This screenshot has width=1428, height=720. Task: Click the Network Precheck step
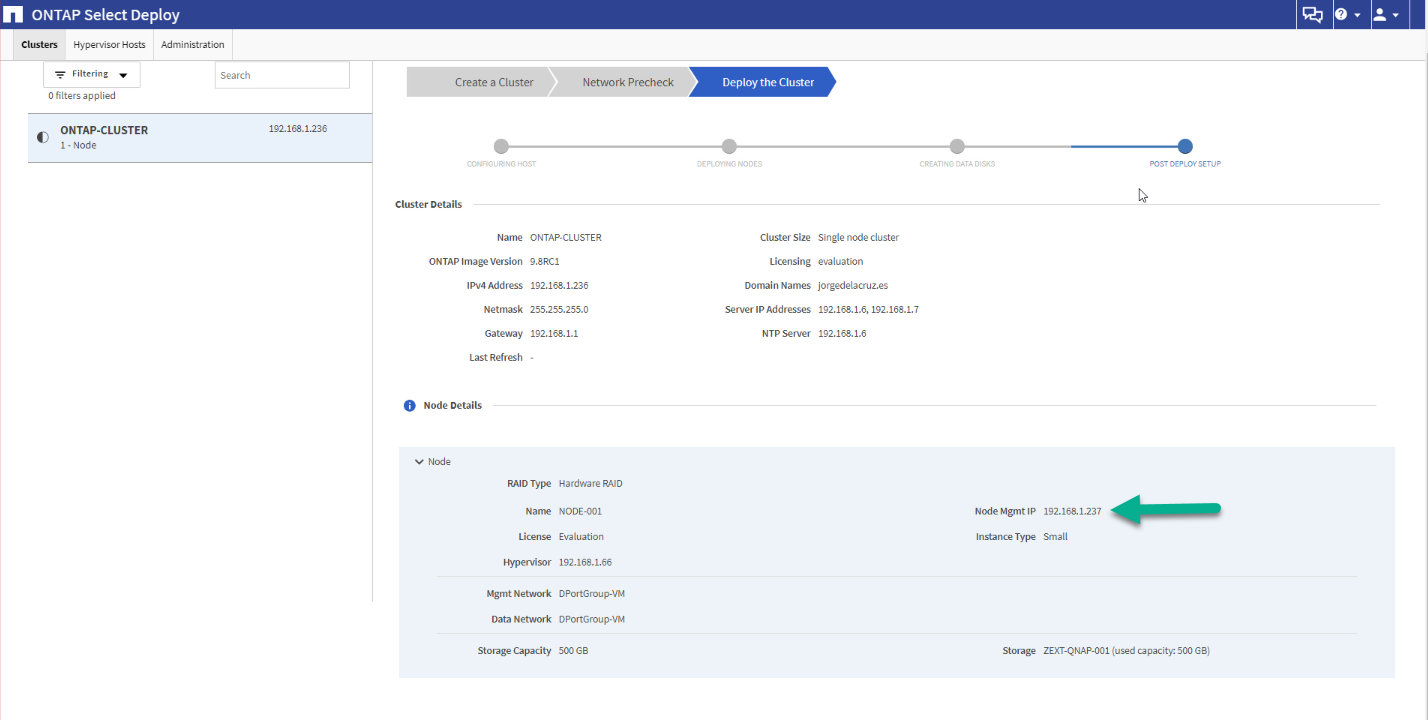click(x=620, y=82)
